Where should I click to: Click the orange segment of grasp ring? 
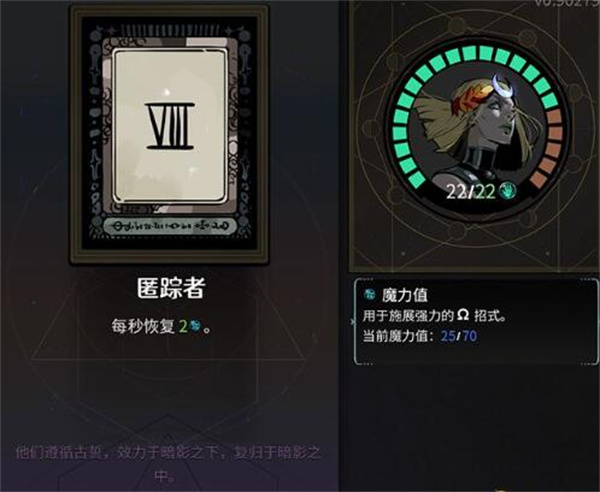pos(551,147)
